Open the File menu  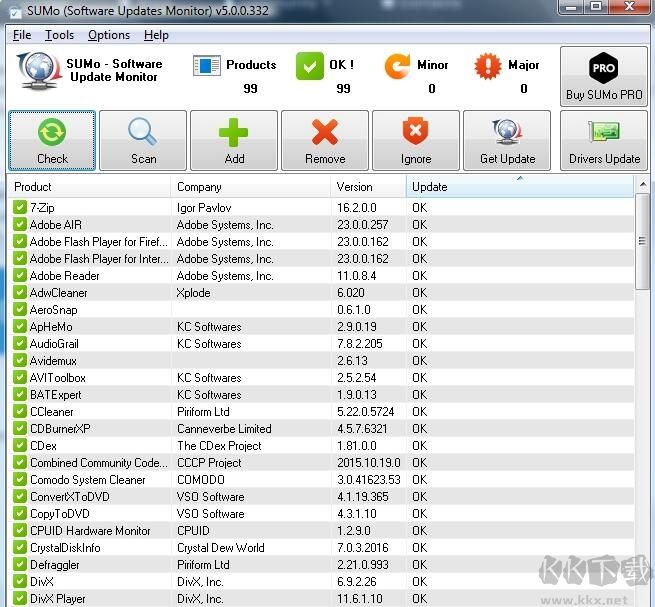coord(22,35)
